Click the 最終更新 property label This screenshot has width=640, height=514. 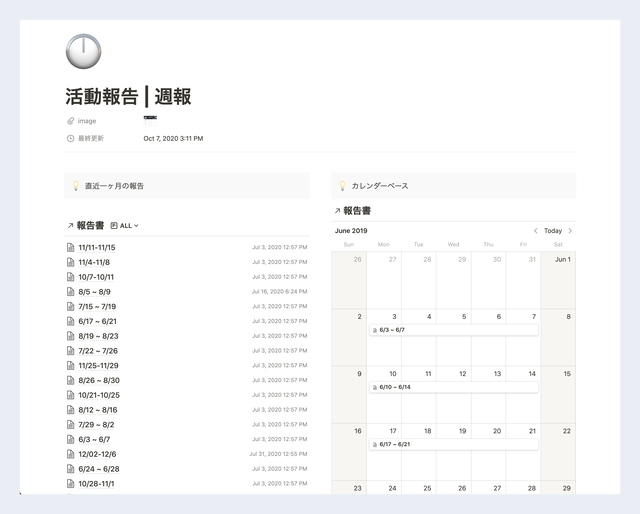click(91, 138)
